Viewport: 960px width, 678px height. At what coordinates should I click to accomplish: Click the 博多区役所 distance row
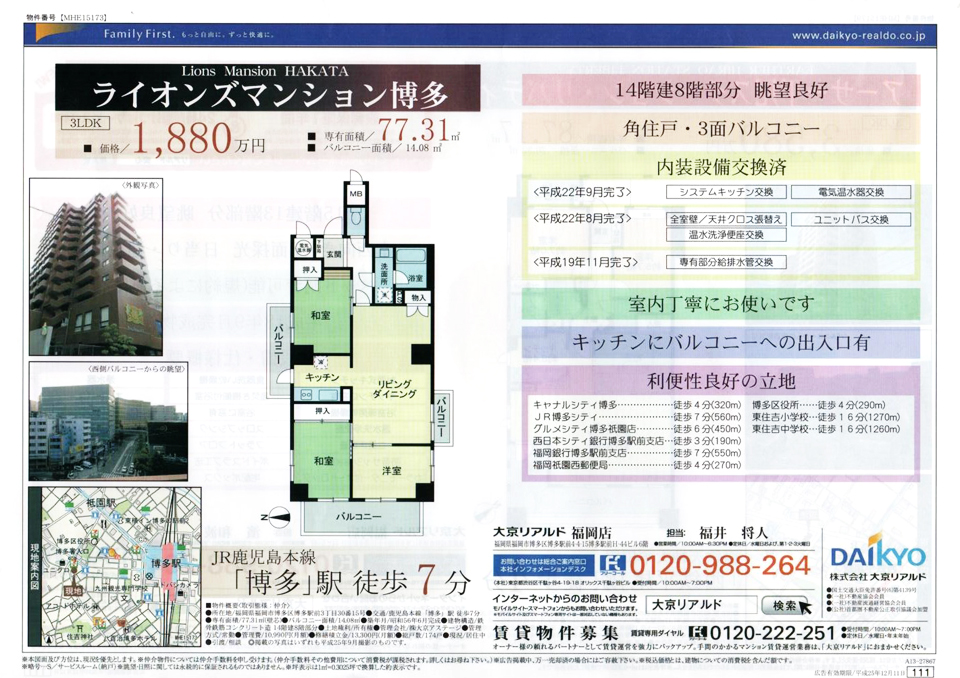click(819, 405)
